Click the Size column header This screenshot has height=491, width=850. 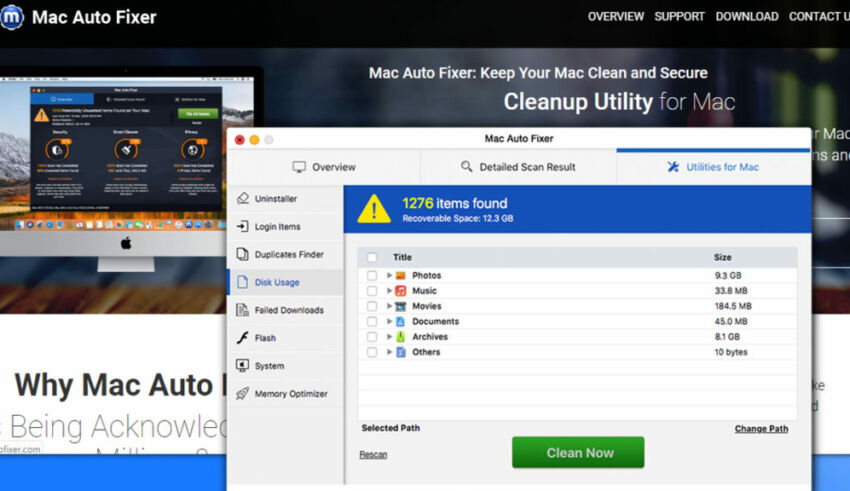(x=723, y=257)
